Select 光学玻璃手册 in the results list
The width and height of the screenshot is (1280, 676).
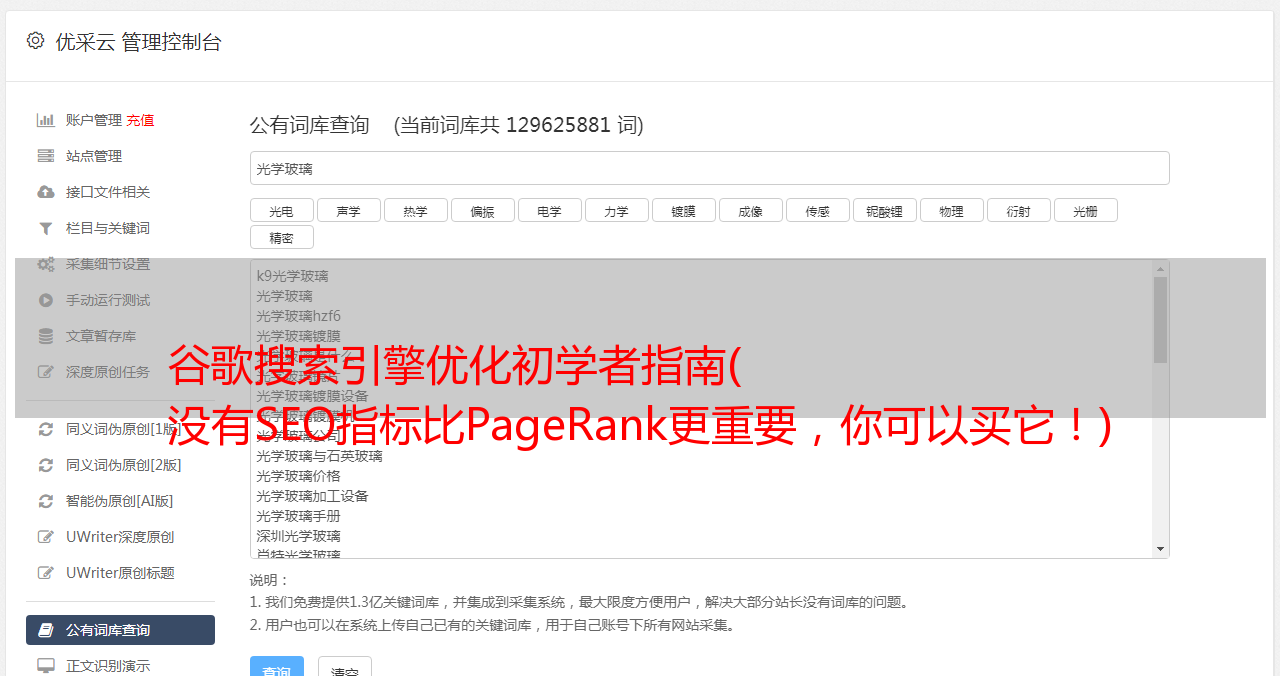pyautogui.click(x=298, y=516)
